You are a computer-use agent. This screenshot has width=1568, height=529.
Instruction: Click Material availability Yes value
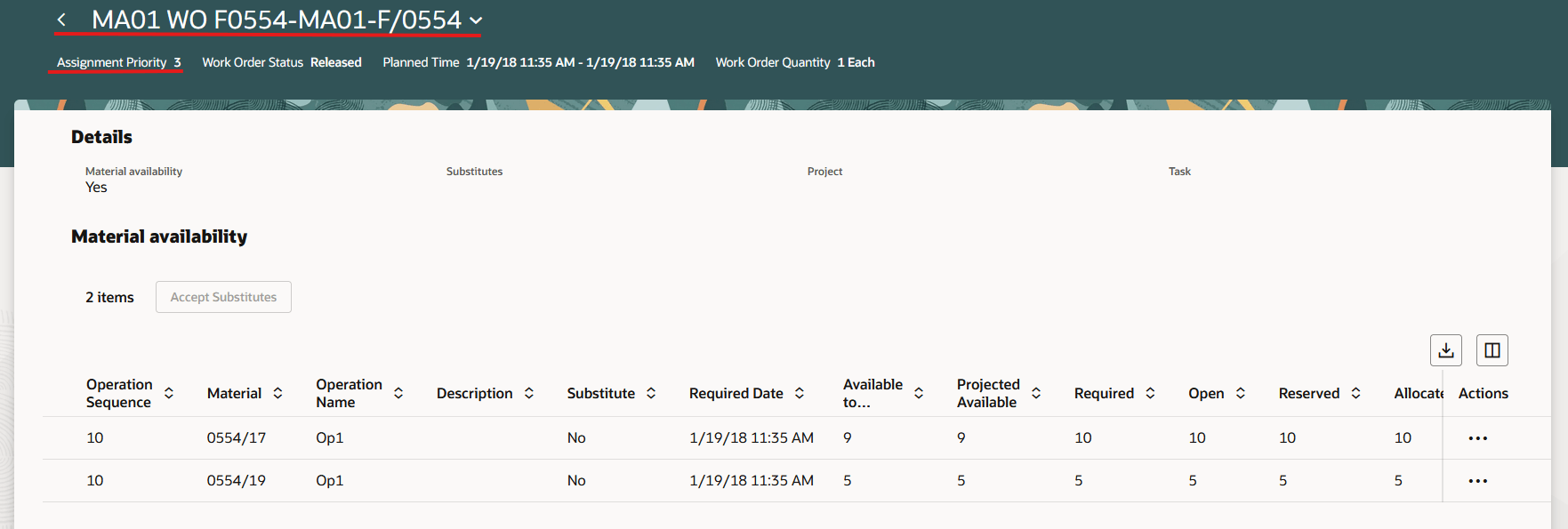(x=96, y=188)
